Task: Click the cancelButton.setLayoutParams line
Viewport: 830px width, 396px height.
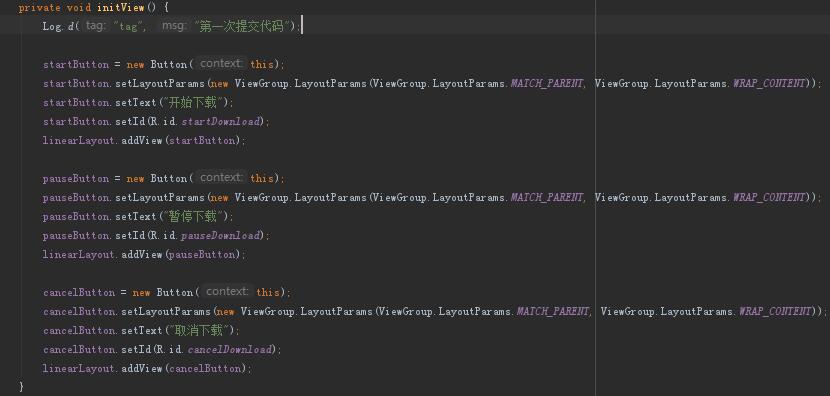Action: pyautogui.click(x=435, y=311)
